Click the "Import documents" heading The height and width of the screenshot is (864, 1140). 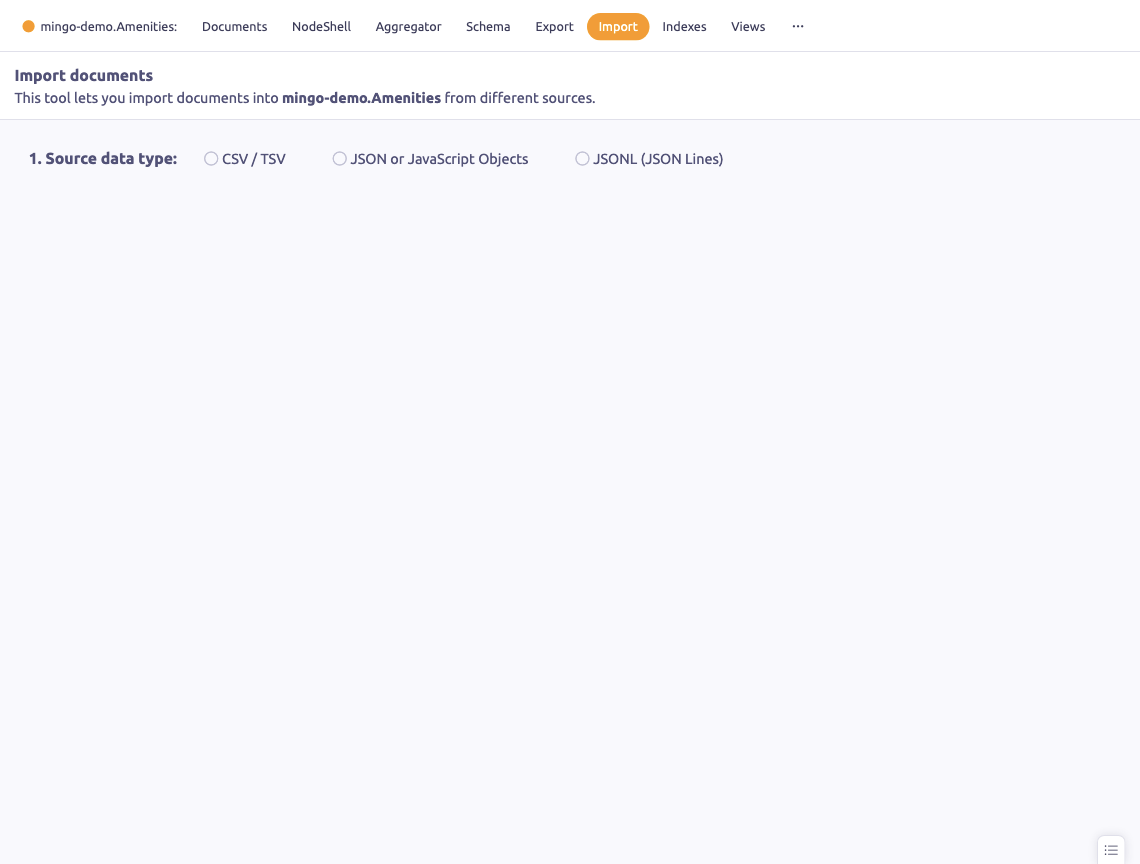[x=84, y=76]
